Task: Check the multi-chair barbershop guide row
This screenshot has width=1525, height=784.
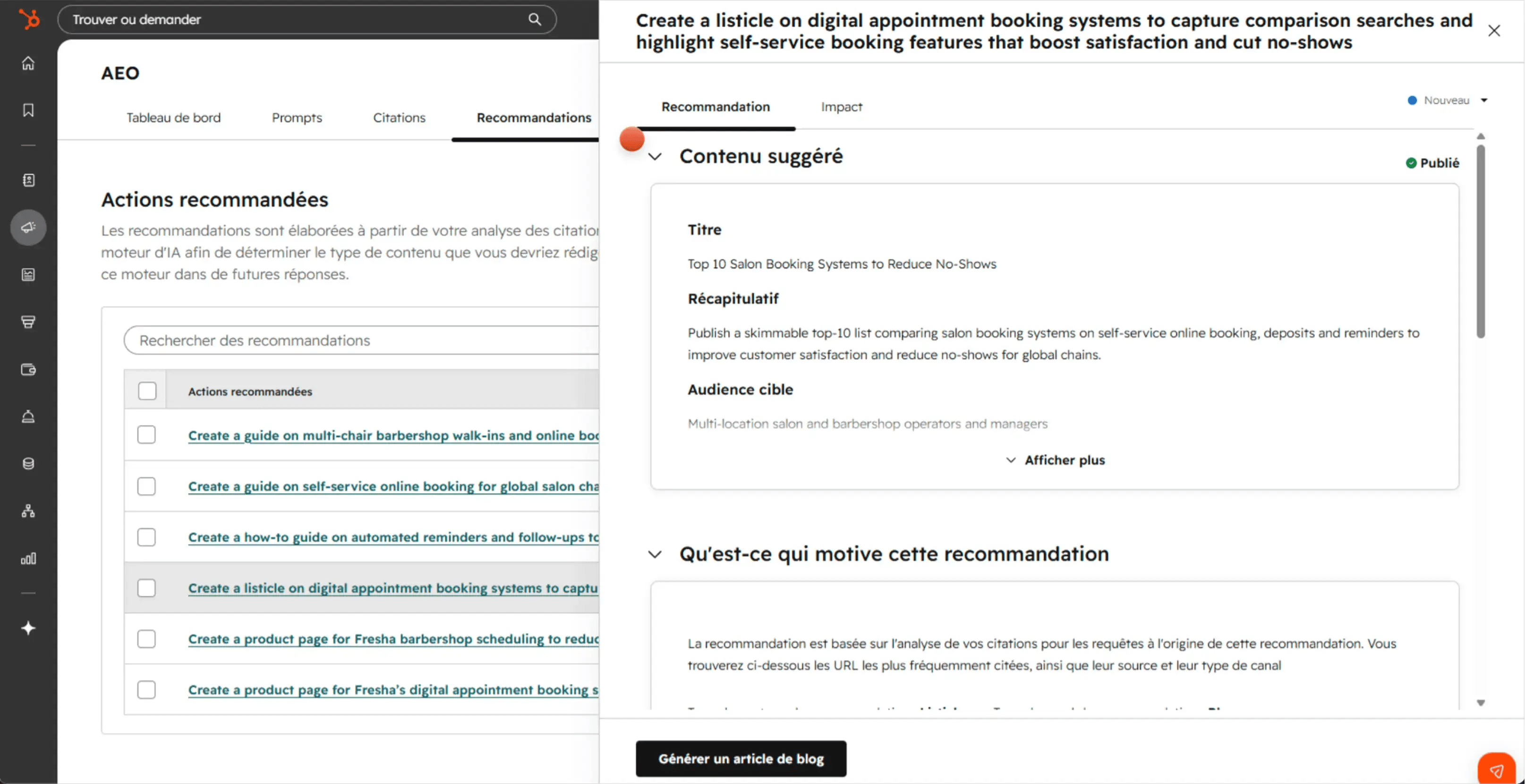Action: pyautogui.click(x=146, y=435)
